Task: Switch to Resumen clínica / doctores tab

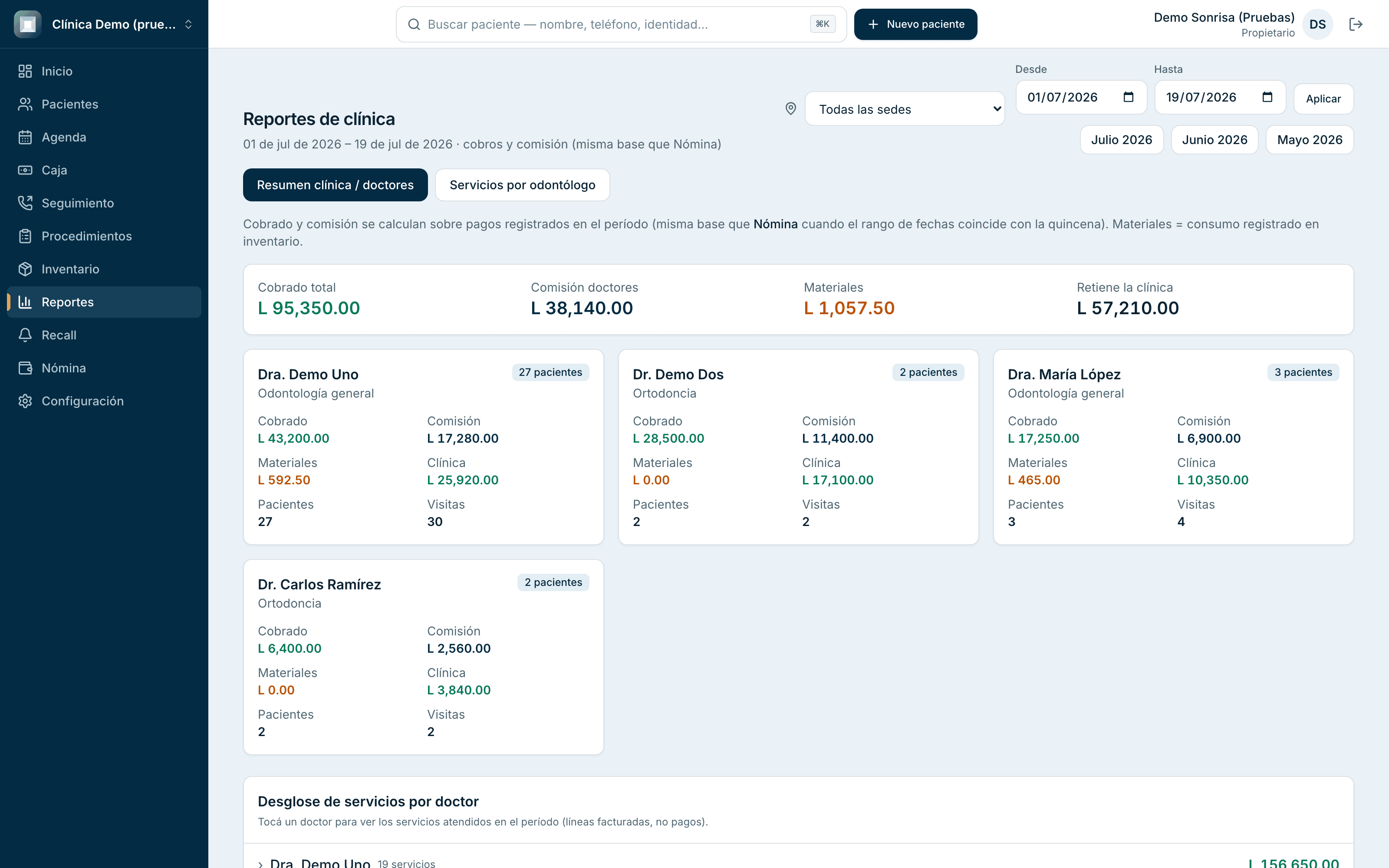Action: pos(335,185)
